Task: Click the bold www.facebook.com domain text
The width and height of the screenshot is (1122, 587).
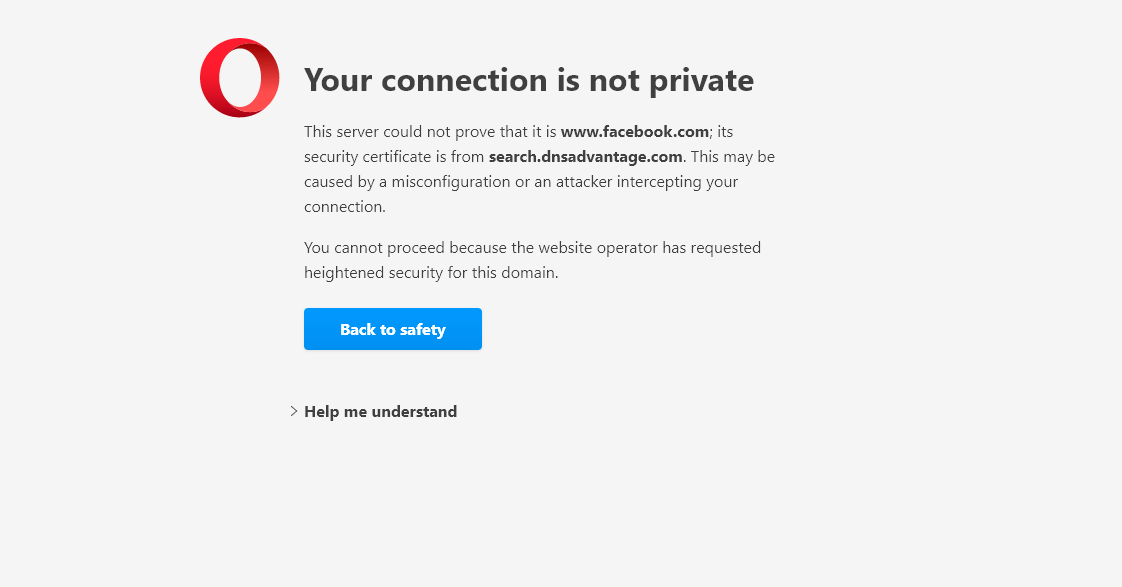Action: pyautogui.click(x=635, y=131)
